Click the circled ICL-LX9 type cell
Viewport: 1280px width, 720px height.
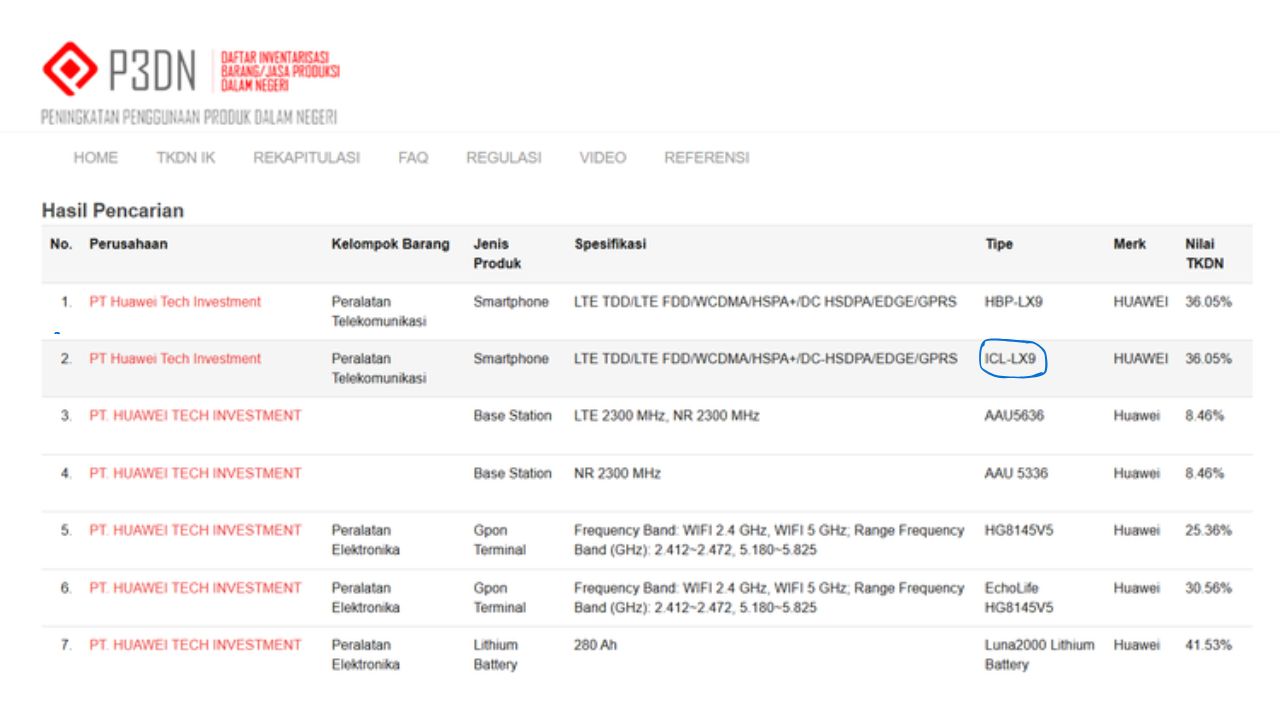[1010, 359]
